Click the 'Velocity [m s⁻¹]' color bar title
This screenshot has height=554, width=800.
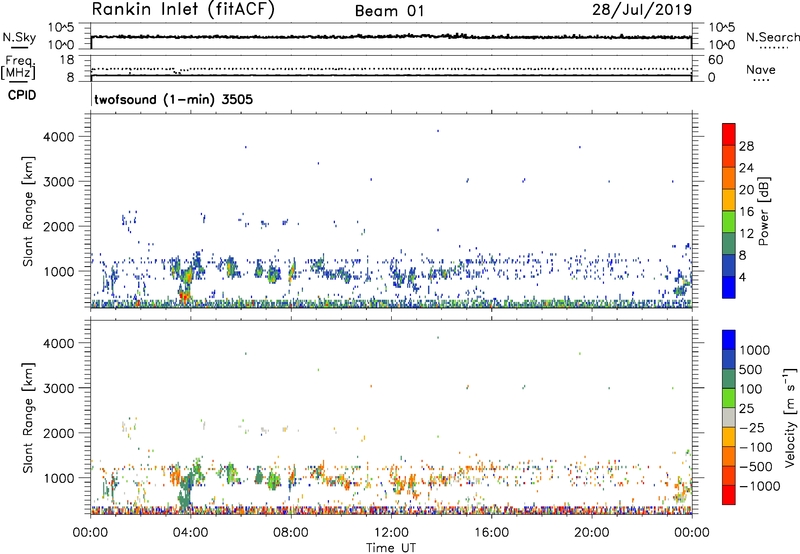[x=790, y=417]
